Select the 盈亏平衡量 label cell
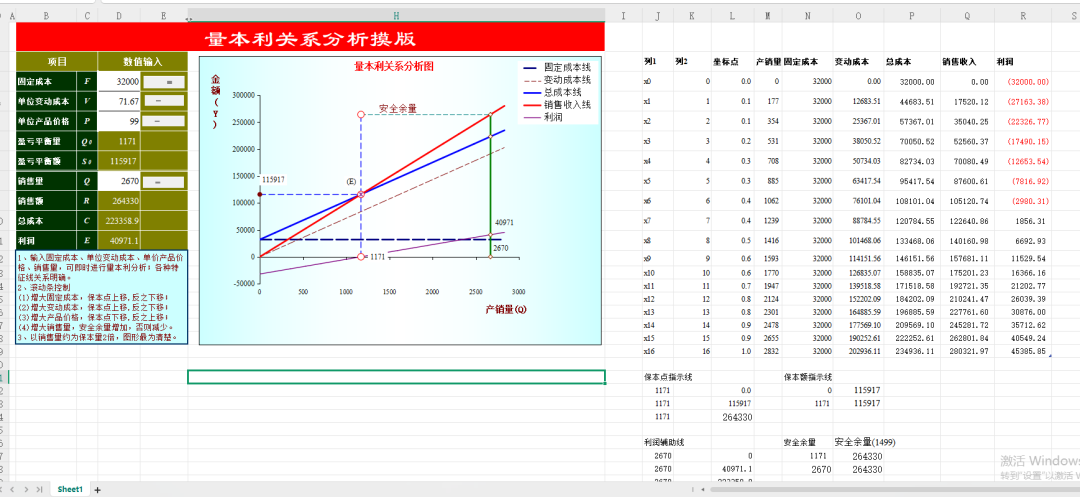Viewport: 1080px width, 497px height. tap(46, 142)
